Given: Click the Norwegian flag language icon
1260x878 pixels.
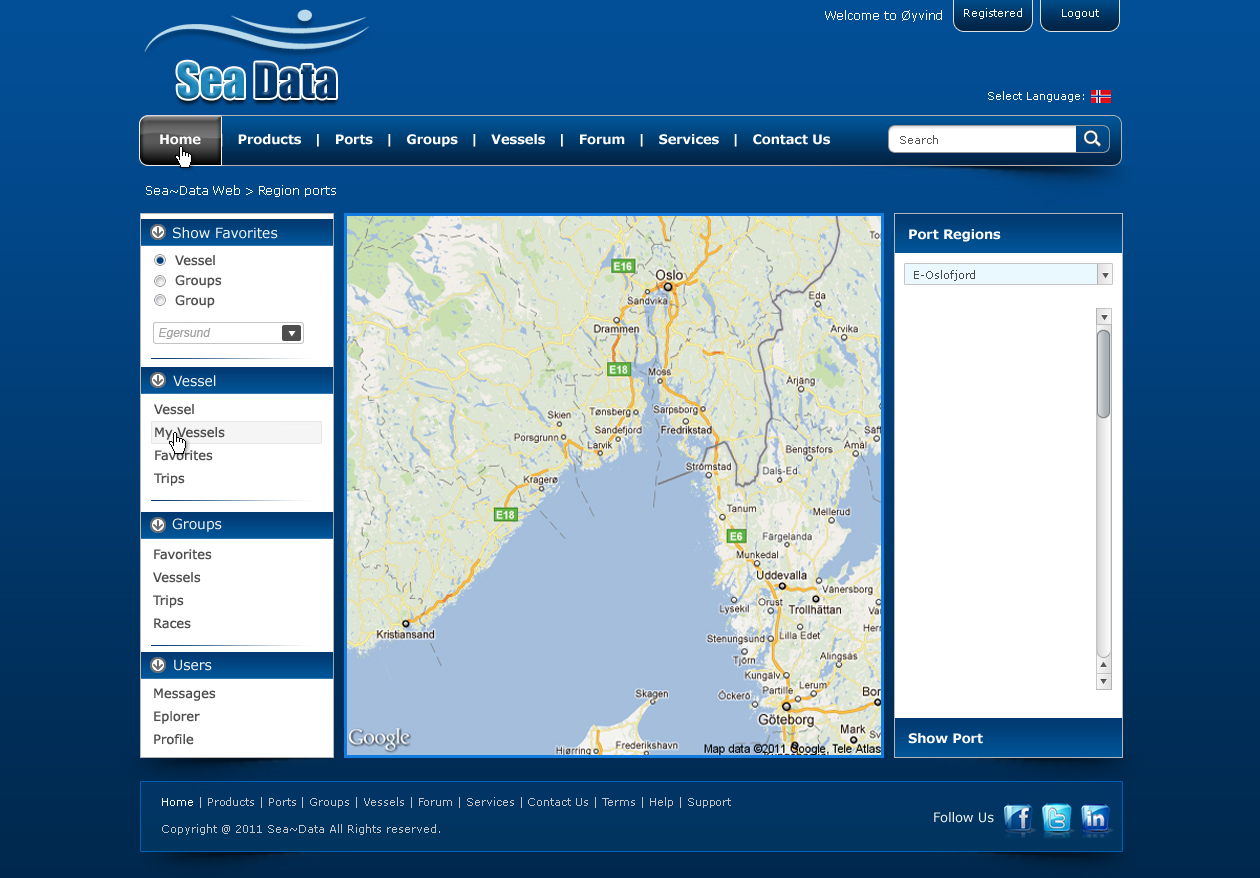Looking at the screenshot, I should (x=1101, y=96).
